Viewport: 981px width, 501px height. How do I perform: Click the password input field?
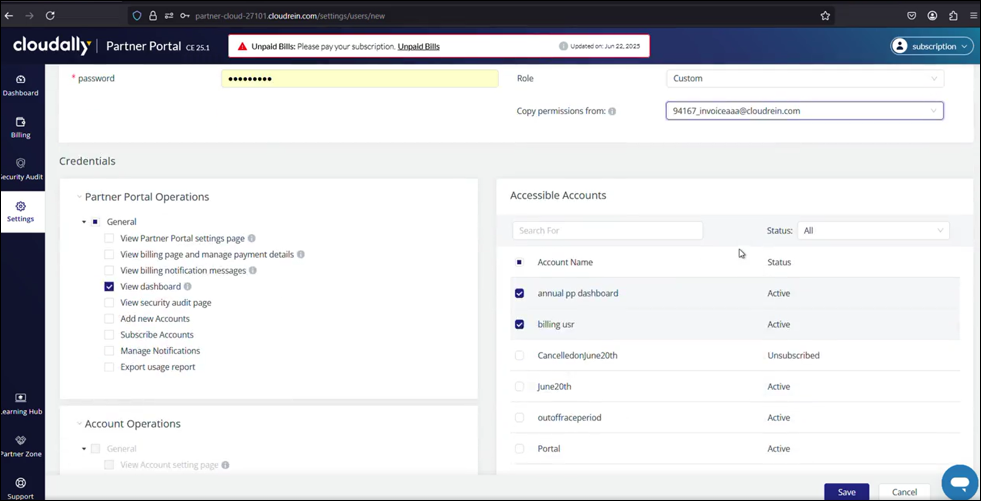(x=360, y=79)
